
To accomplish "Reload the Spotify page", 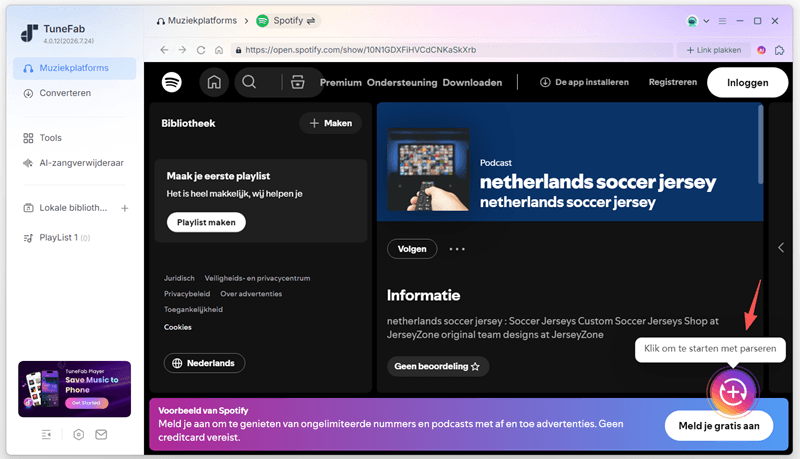I will coord(201,50).
